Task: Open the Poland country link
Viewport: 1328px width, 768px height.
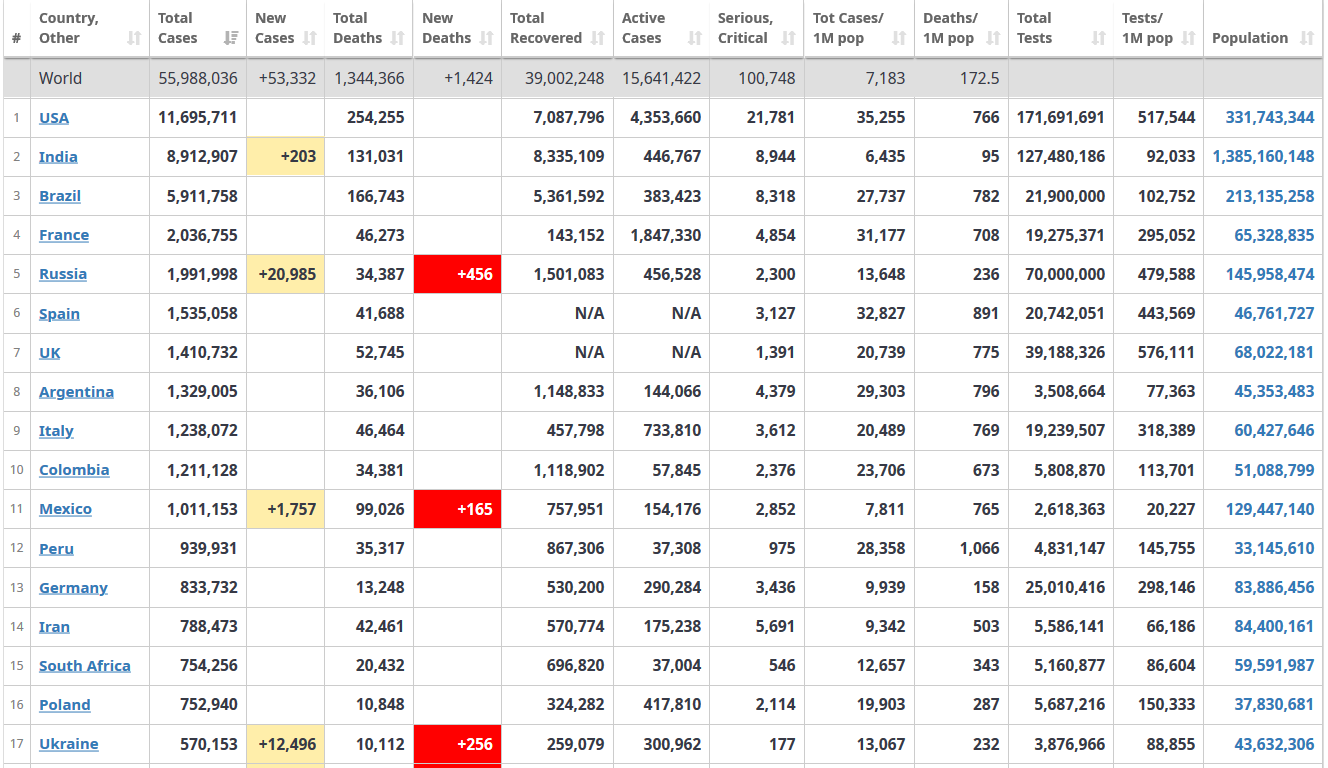Action: point(65,705)
